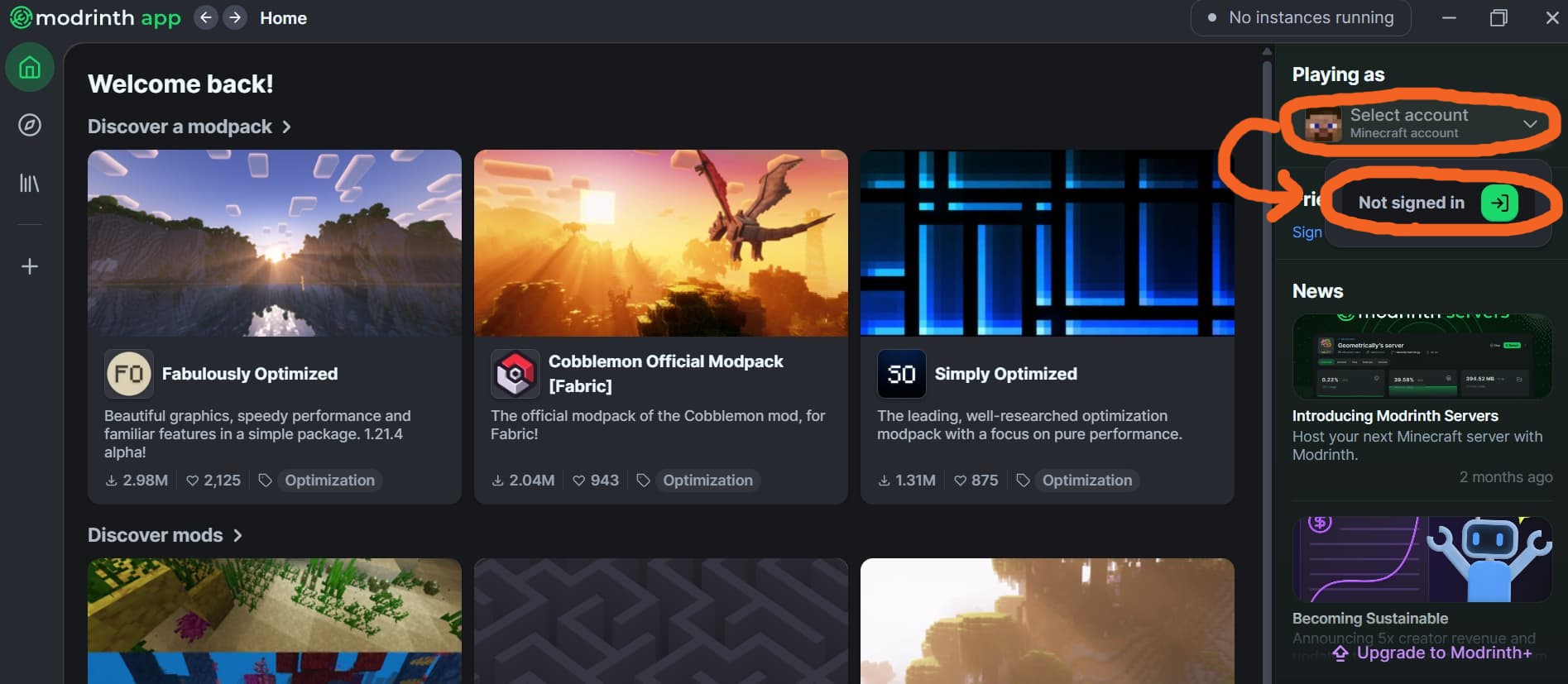Click Simply Optimized 875 followers count

(x=976, y=481)
